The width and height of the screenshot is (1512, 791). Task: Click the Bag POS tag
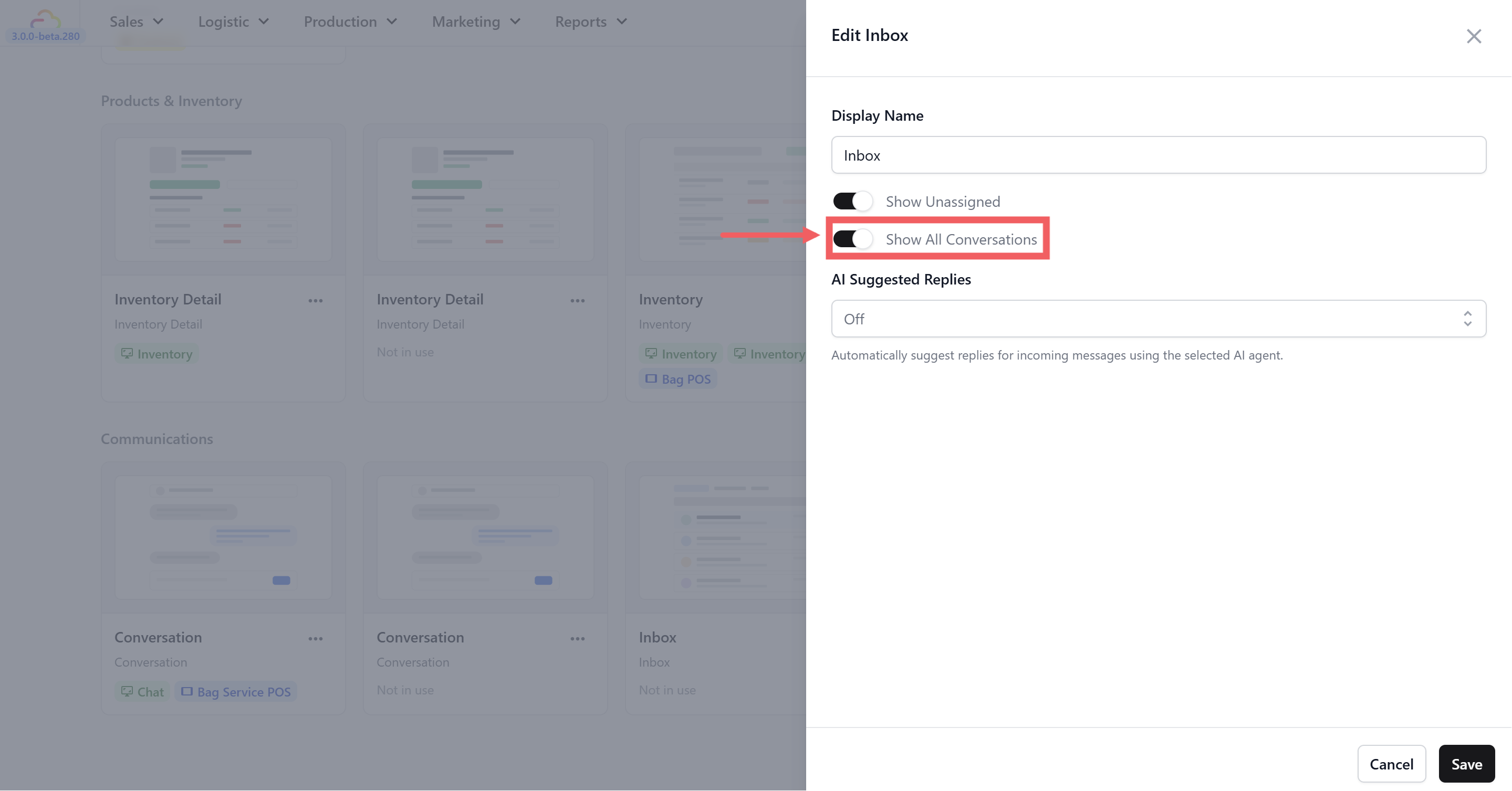point(678,379)
